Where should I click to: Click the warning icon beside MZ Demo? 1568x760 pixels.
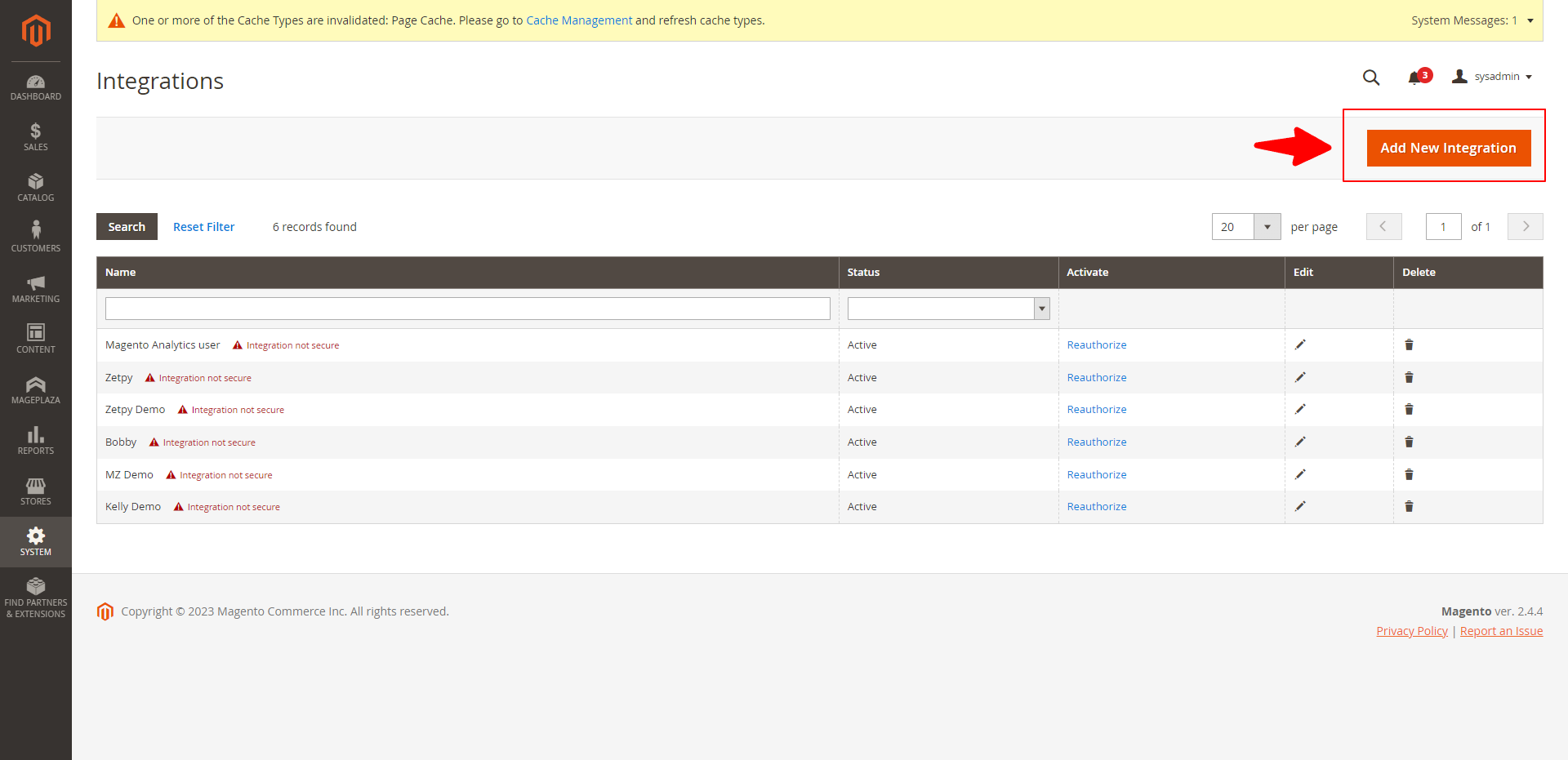171,475
